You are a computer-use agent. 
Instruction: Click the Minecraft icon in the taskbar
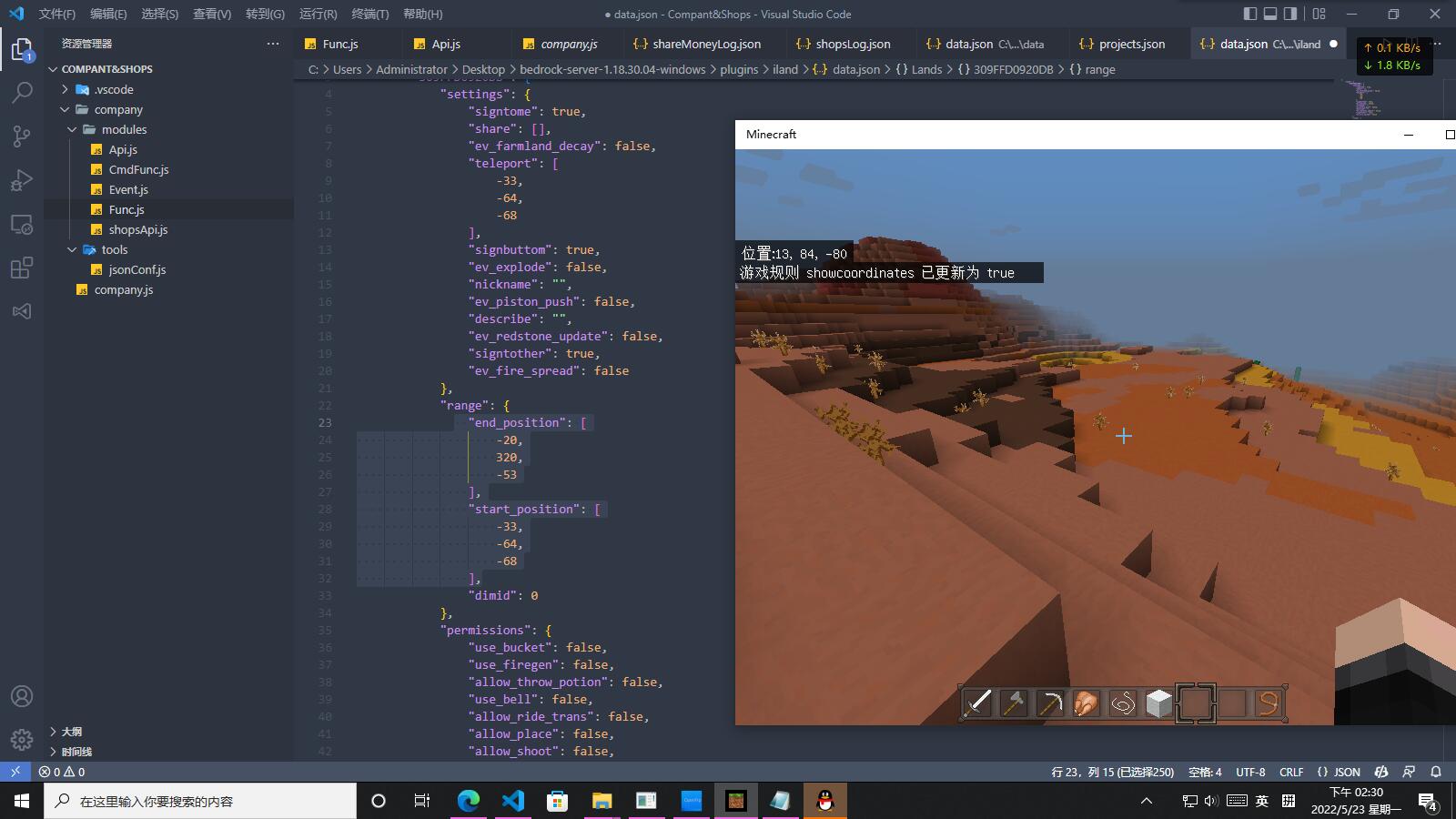click(736, 801)
